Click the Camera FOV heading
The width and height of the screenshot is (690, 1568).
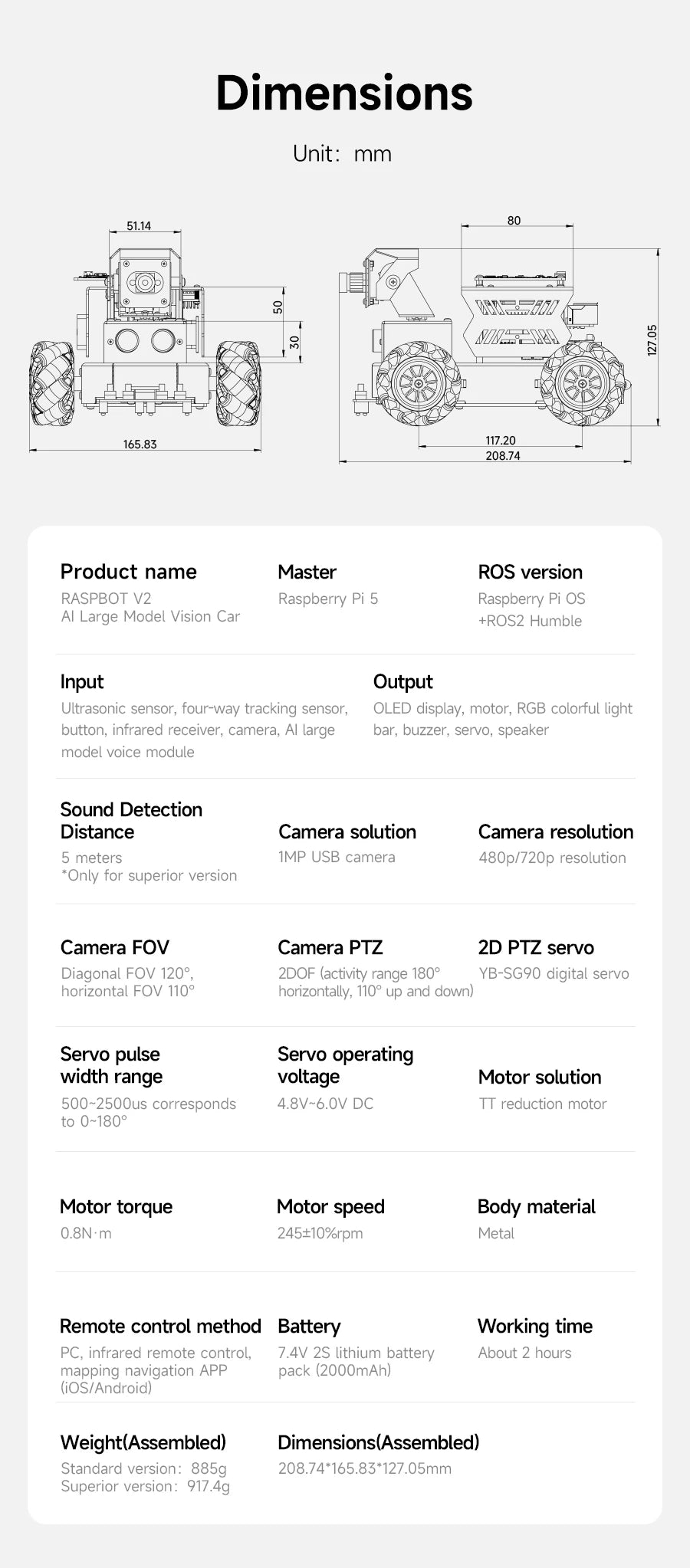click(115, 947)
